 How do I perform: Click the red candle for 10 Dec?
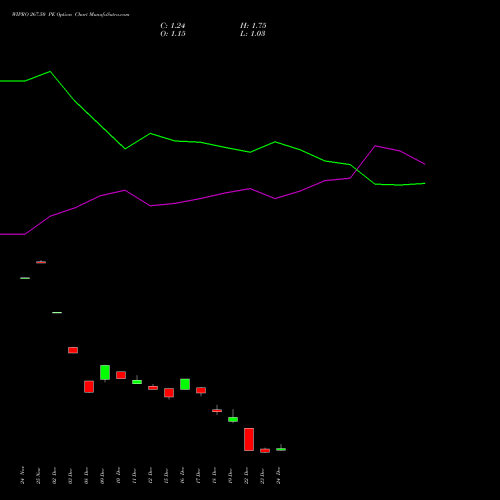[x=121, y=375]
